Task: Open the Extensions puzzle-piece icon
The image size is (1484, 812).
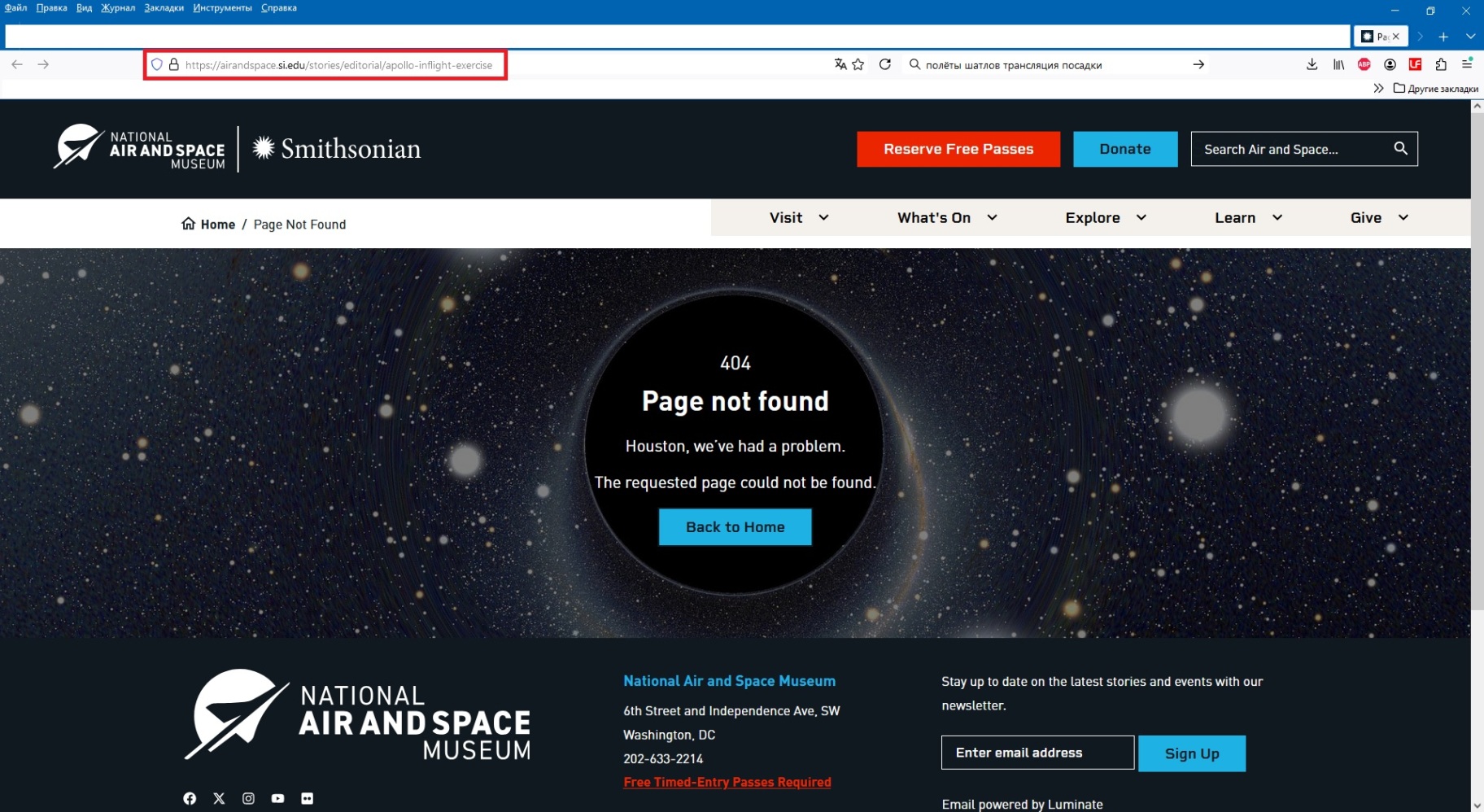Action: [1441, 64]
